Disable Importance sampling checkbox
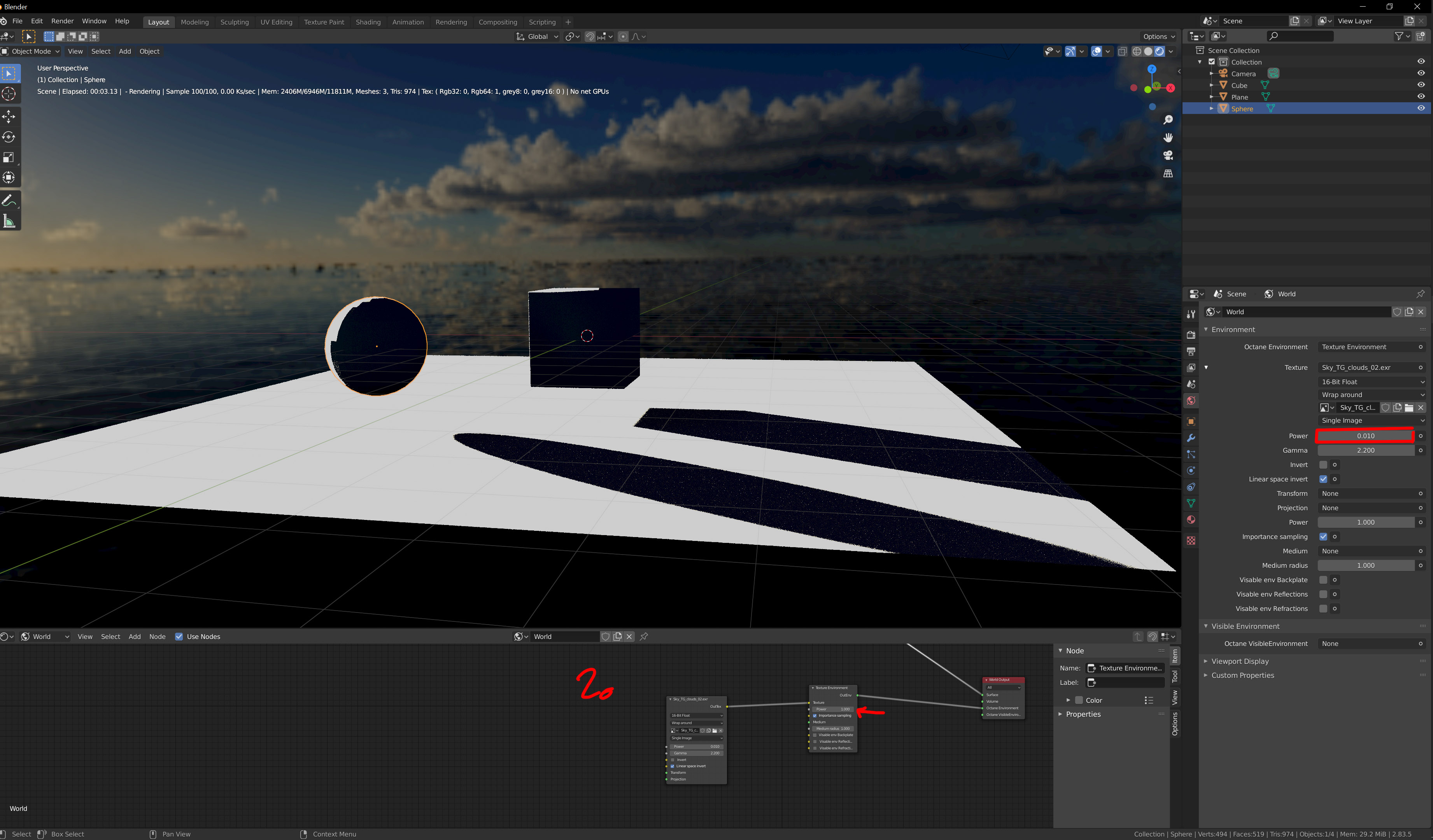 [1323, 537]
